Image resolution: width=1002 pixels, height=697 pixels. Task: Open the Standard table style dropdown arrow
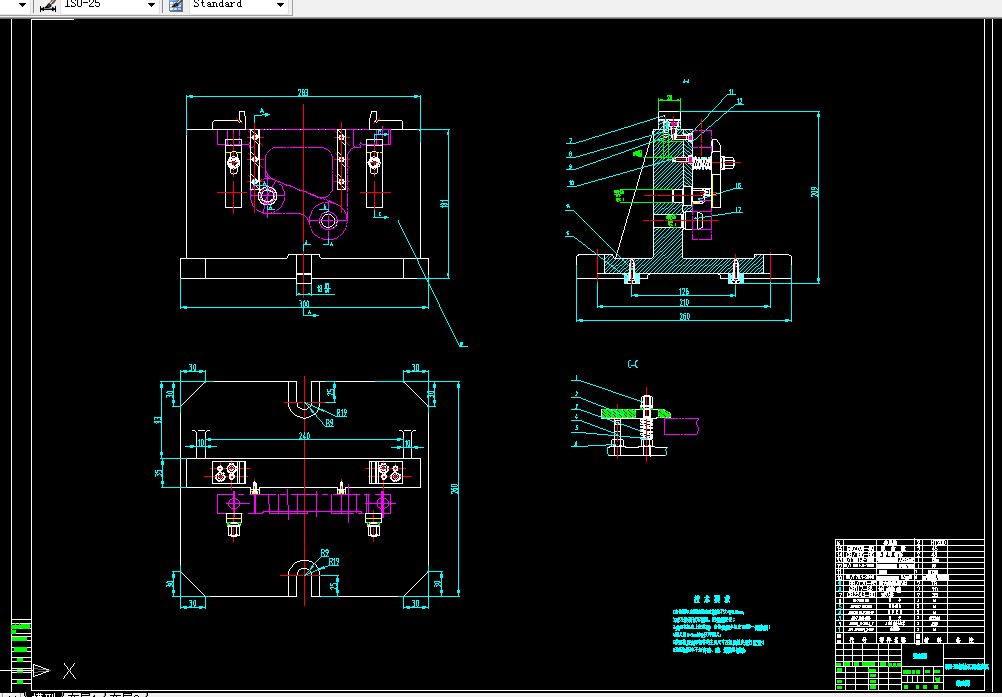tap(280, 5)
